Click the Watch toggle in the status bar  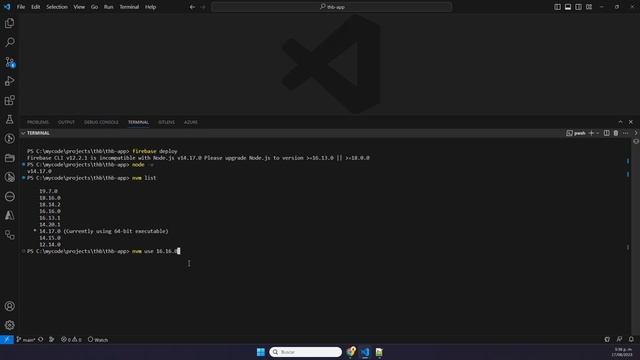click(98, 340)
